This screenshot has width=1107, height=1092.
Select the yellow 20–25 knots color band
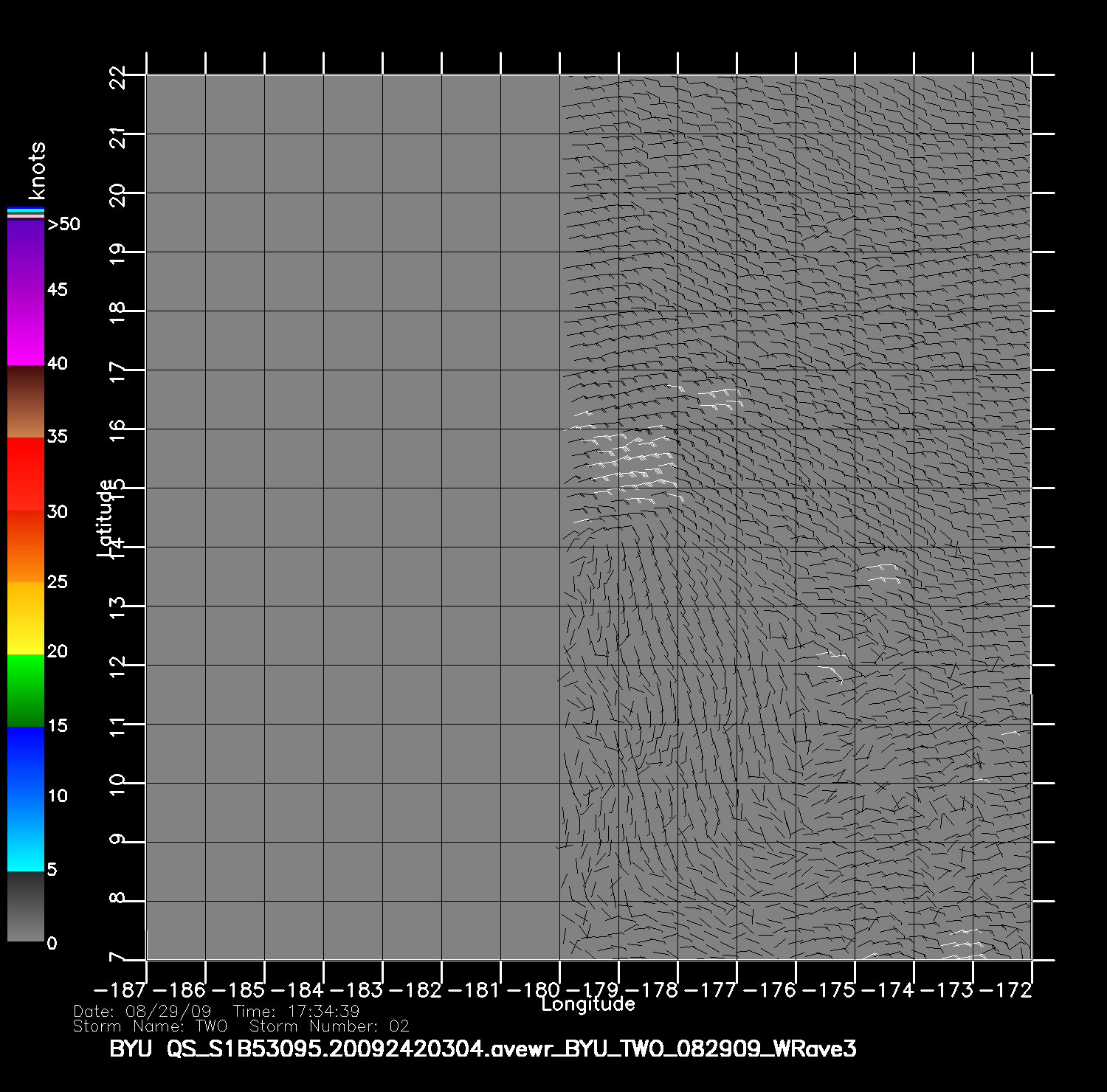click(26, 618)
